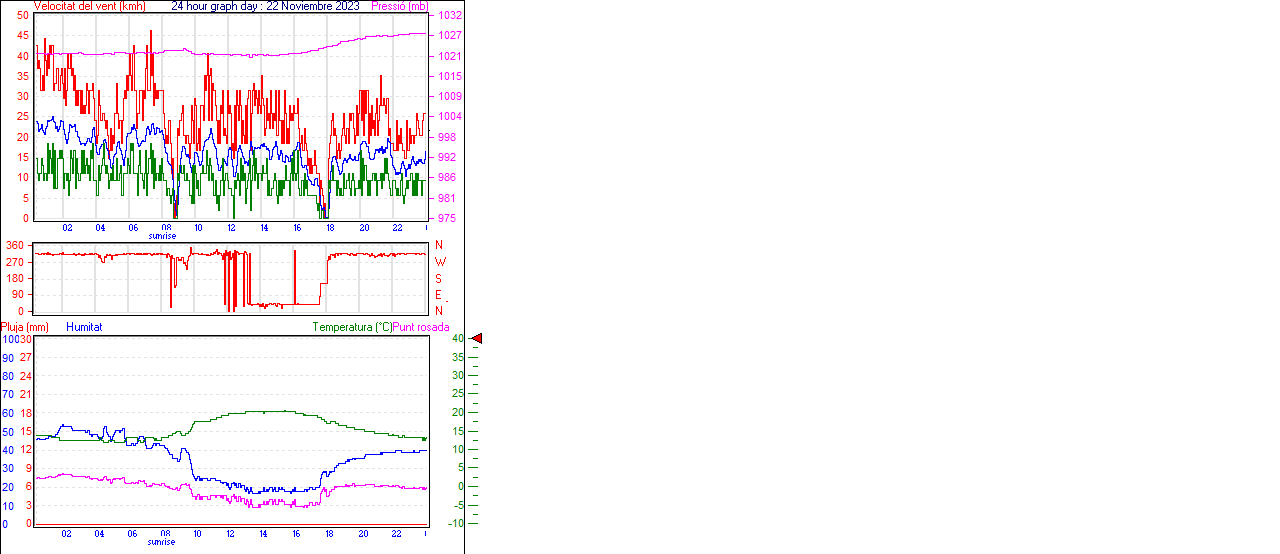Screen dimensions: 1280x554
Task: Click the 'Pressió (mb)' label
Action: coord(399,6)
